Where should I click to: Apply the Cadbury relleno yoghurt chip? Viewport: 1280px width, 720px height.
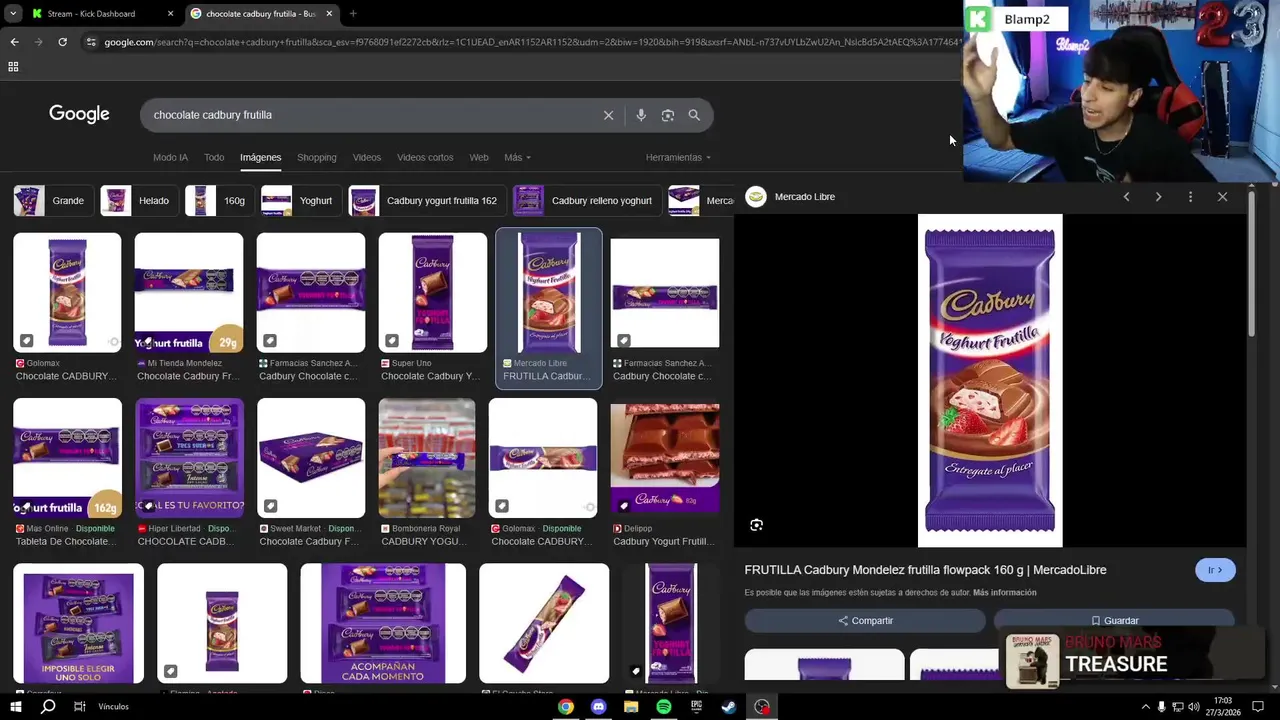click(587, 200)
